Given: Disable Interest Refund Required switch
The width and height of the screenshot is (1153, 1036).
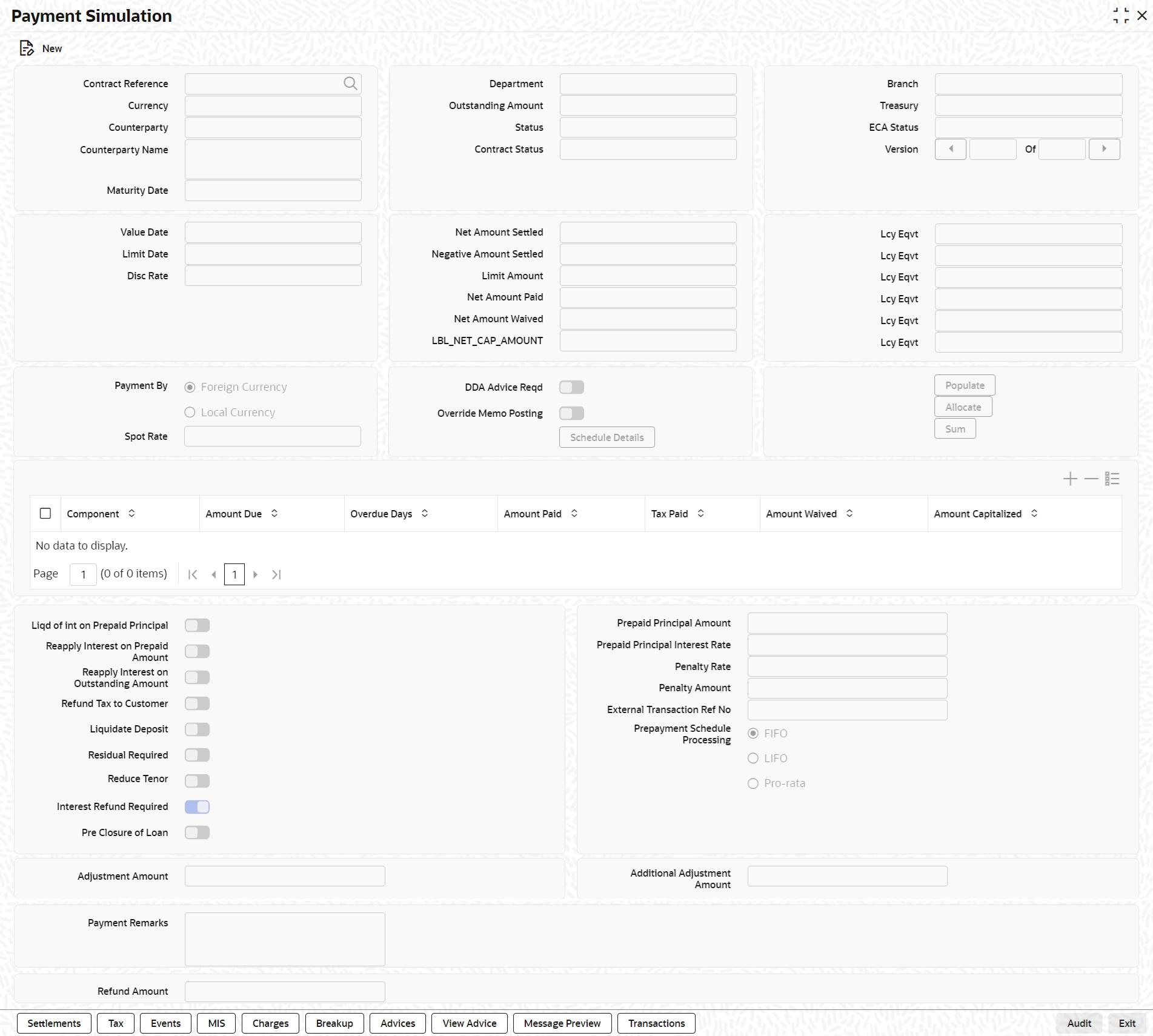Looking at the screenshot, I should (x=197, y=807).
